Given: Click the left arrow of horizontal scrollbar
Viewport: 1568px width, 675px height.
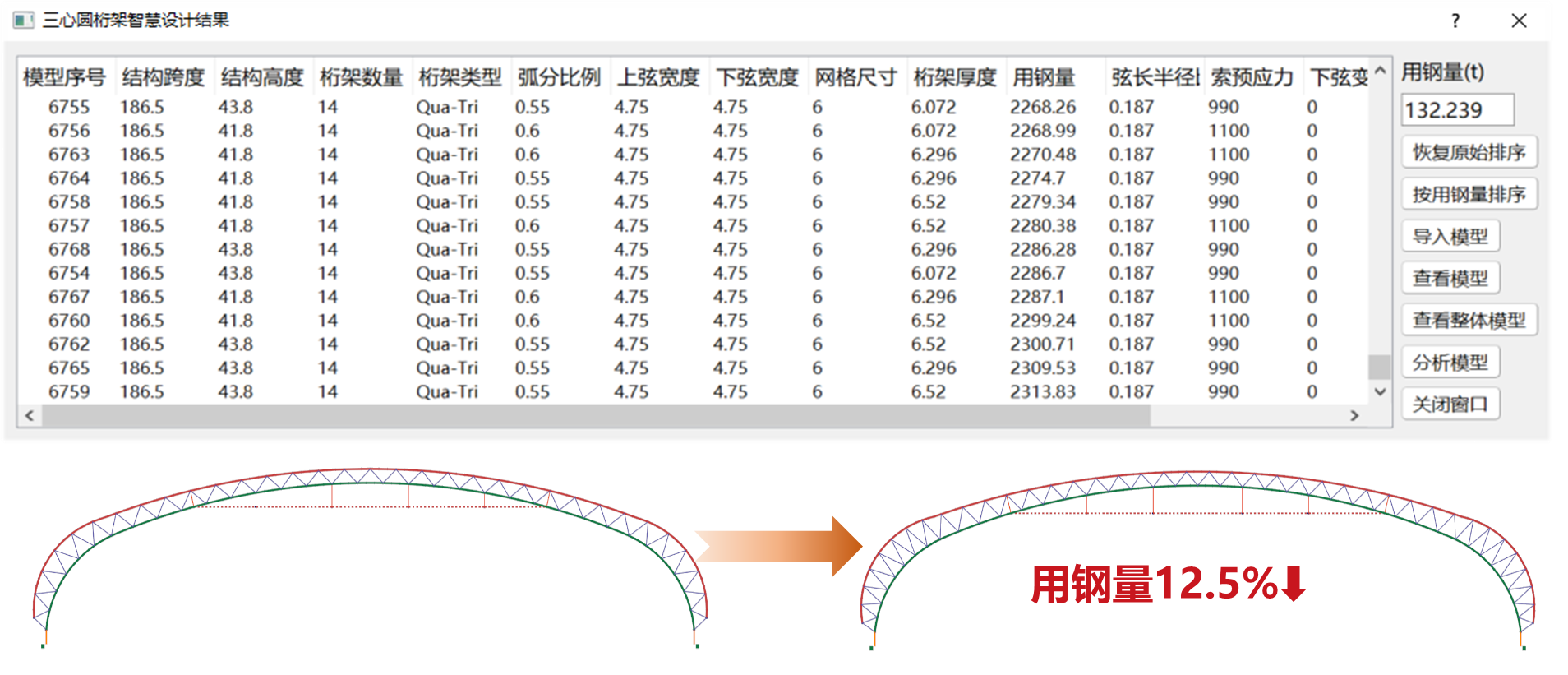Looking at the screenshot, I should point(30,416).
